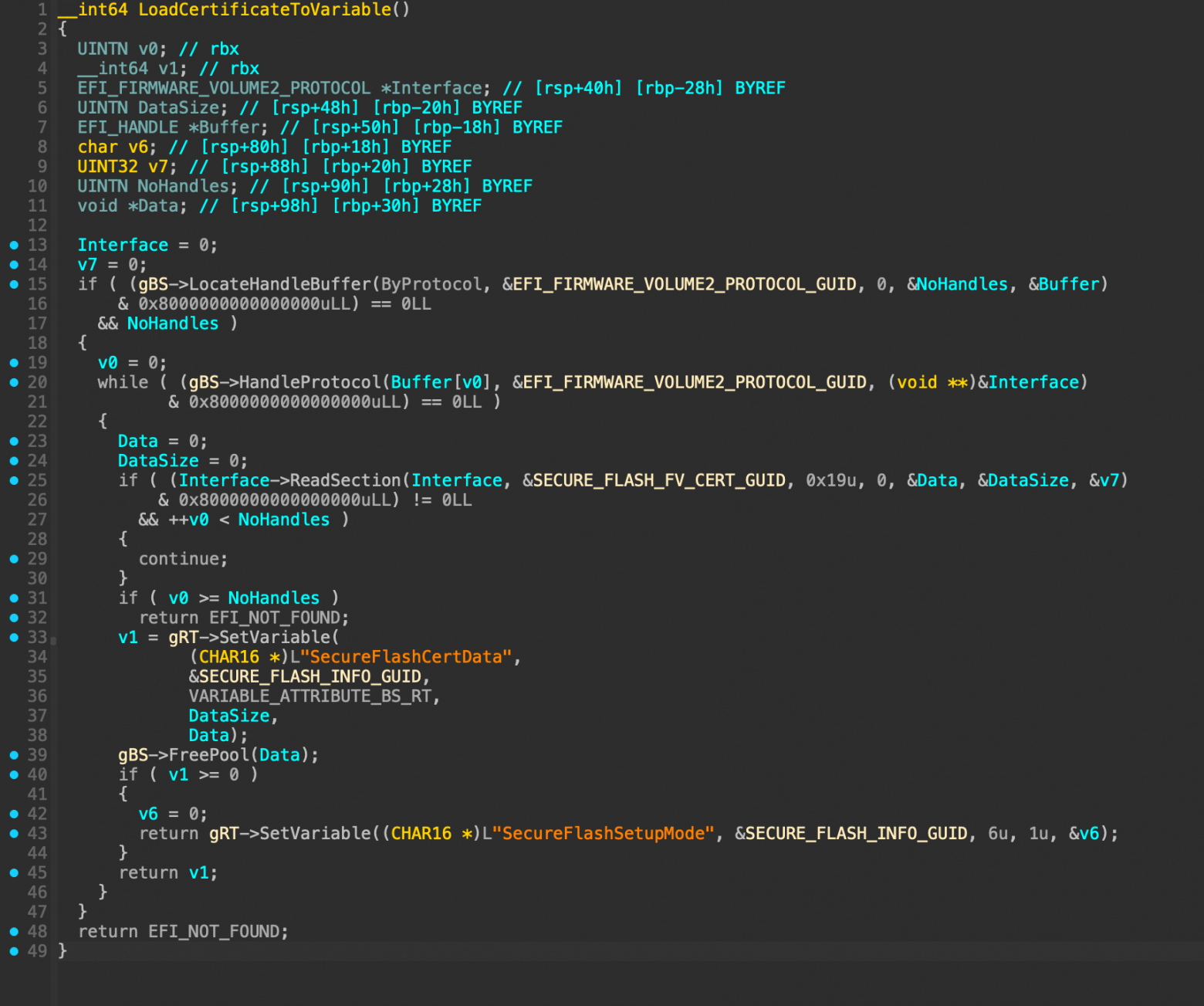1204x1006 pixels.
Task: Click the gutter dot next to line 19
Action: point(14,362)
